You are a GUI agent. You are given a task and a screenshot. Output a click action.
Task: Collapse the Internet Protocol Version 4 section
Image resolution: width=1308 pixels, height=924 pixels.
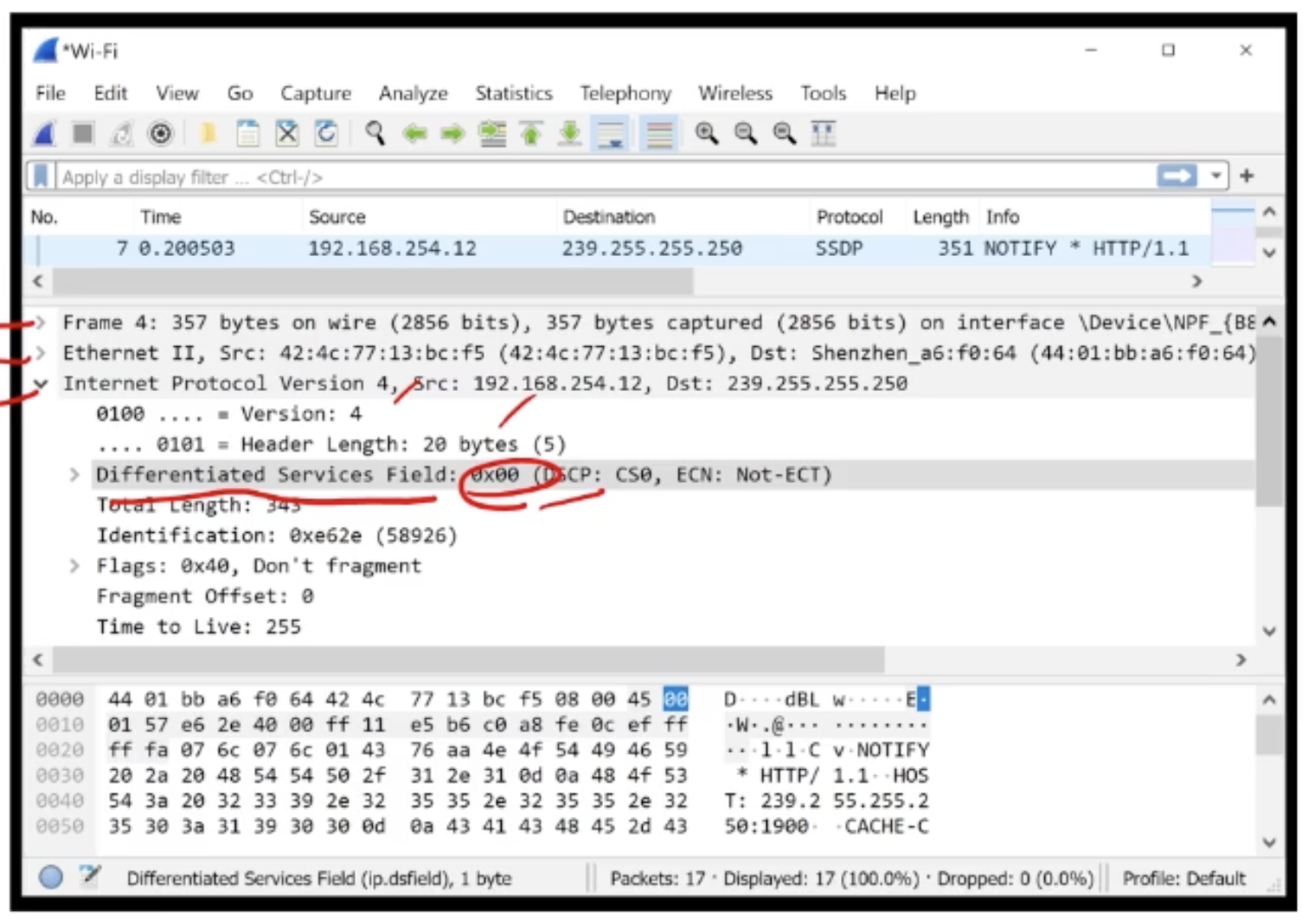pyautogui.click(x=40, y=383)
